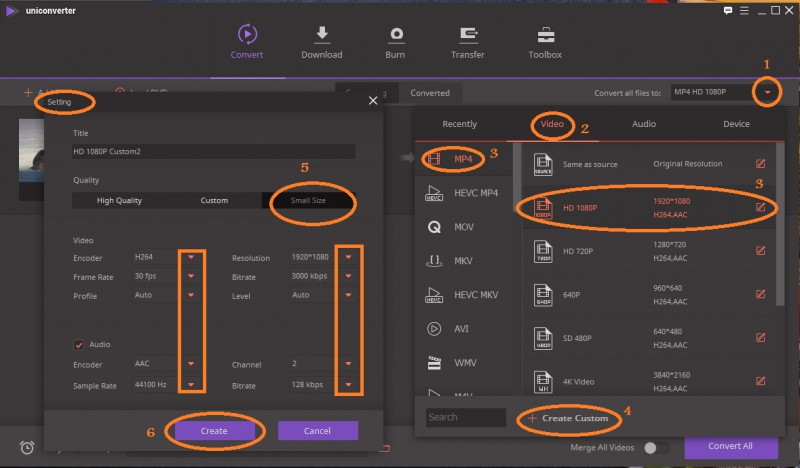Click the format Search box
This screenshot has width=800, height=468.
point(466,417)
